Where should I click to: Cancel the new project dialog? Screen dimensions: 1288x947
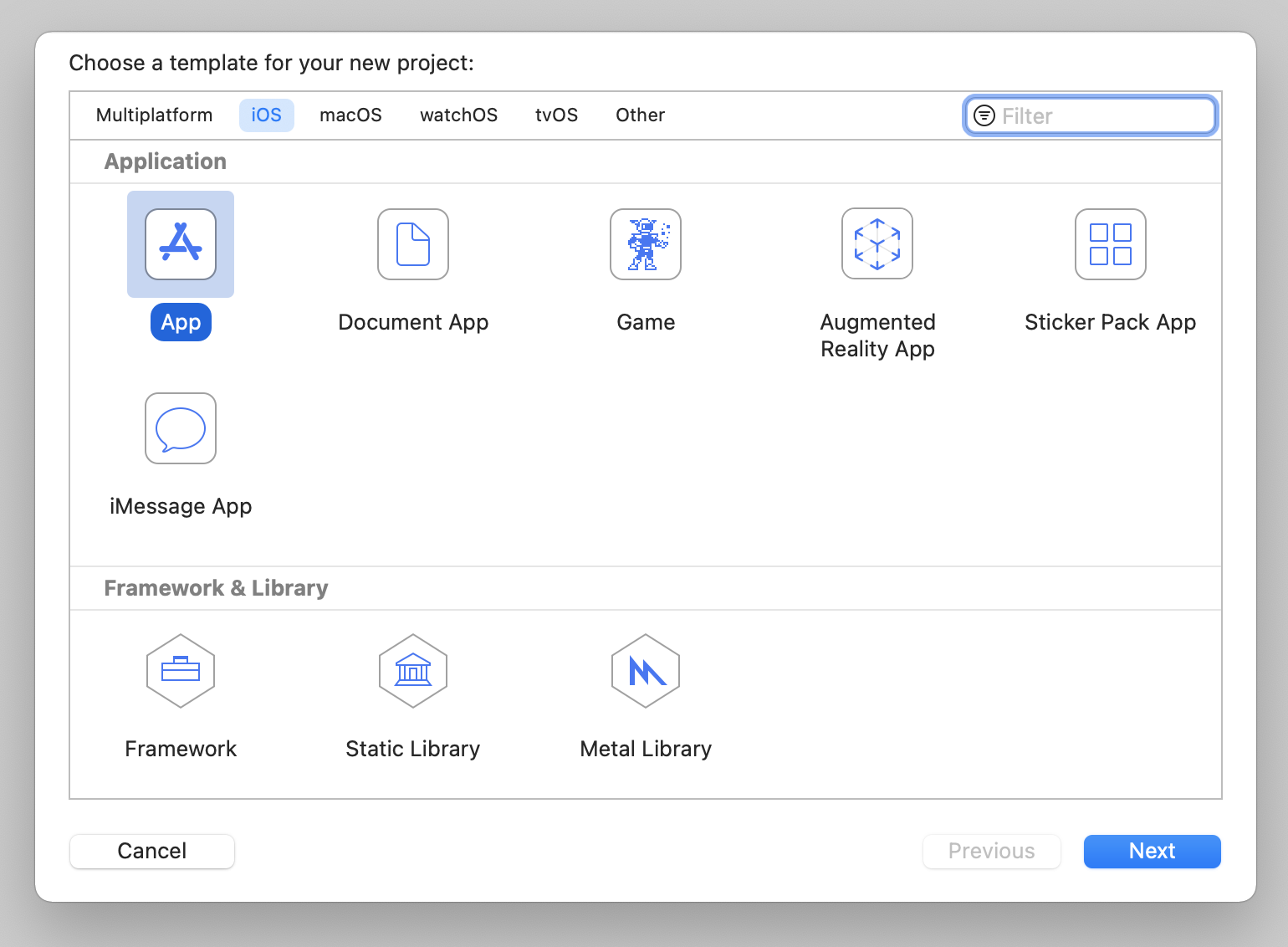click(x=152, y=852)
